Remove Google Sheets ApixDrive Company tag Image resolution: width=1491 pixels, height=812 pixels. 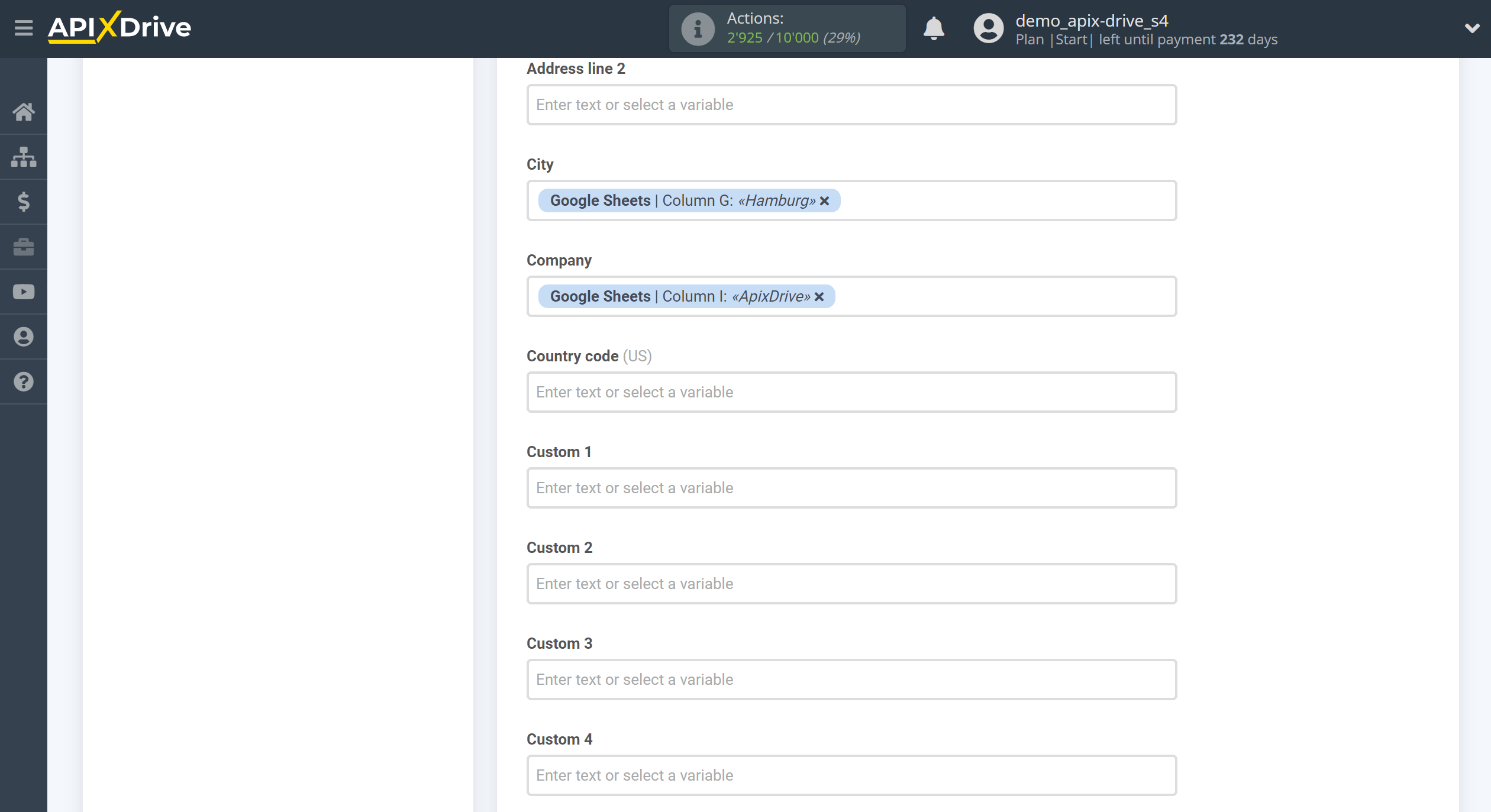(x=820, y=296)
